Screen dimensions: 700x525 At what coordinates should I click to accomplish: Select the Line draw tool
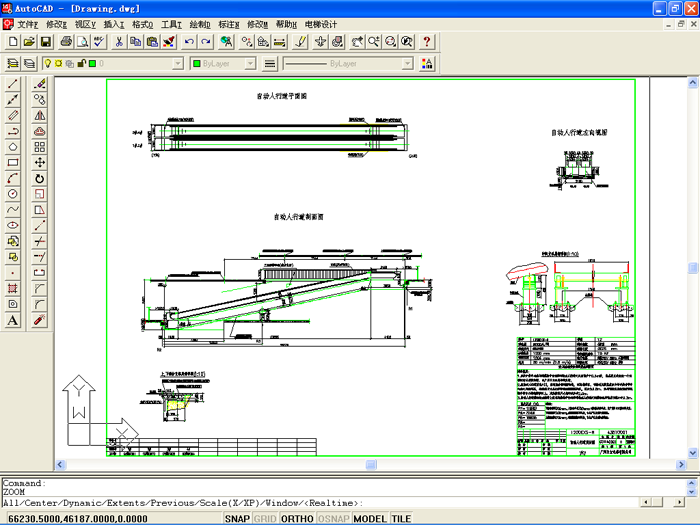[x=13, y=84]
